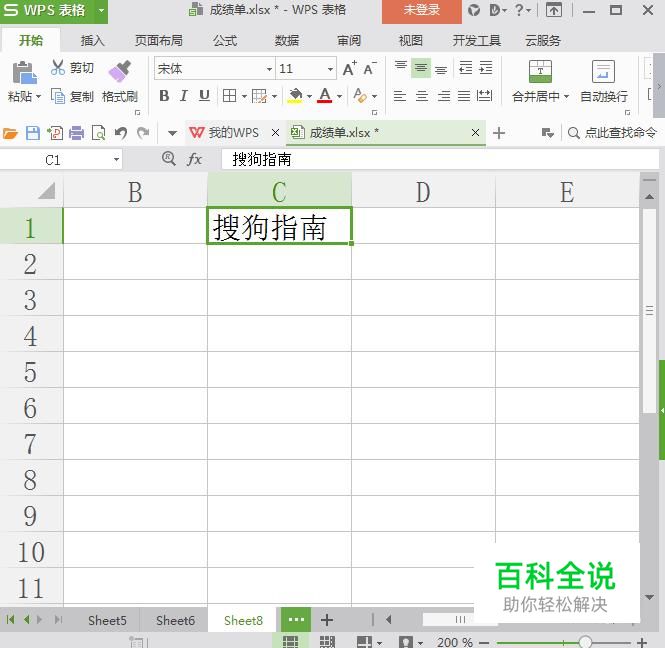Click the Copy icon

[x=58, y=96]
